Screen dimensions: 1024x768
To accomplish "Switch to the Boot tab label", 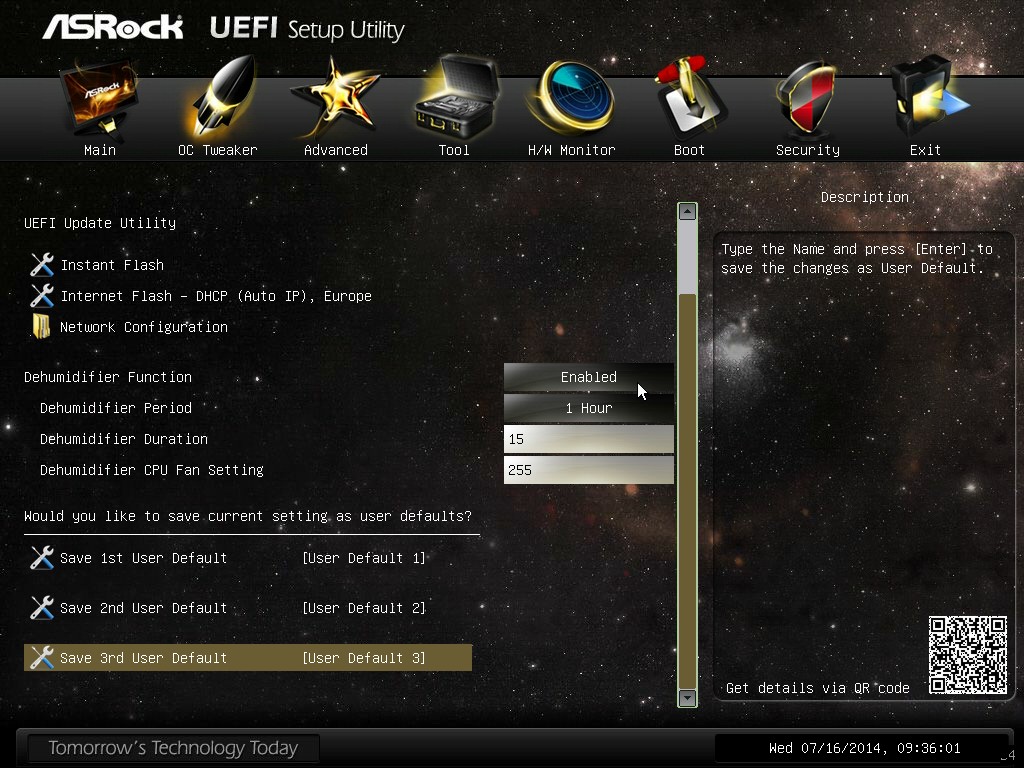I will (689, 150).
